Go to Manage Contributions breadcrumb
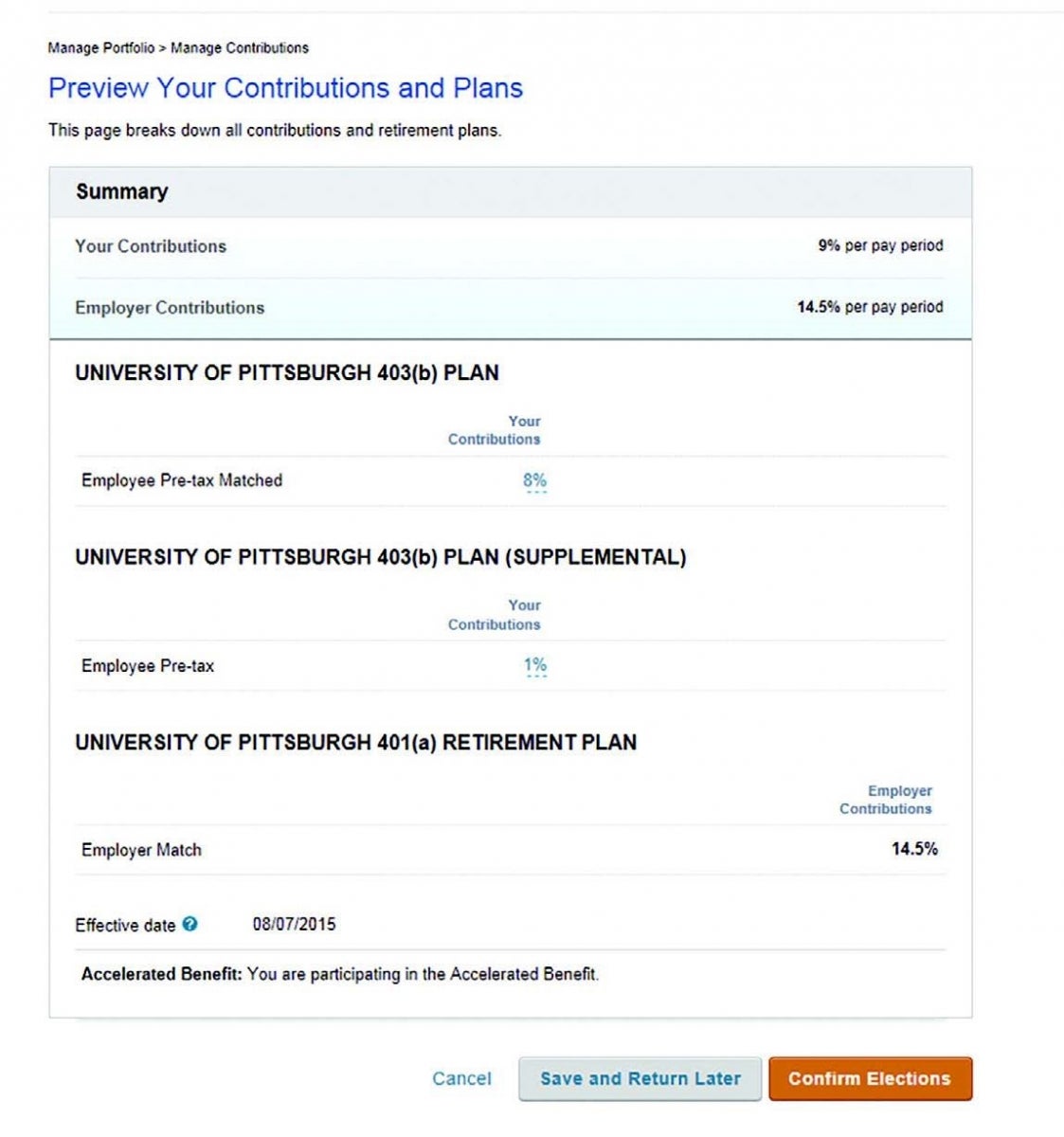1064x1137 pixels. [240, 47]
